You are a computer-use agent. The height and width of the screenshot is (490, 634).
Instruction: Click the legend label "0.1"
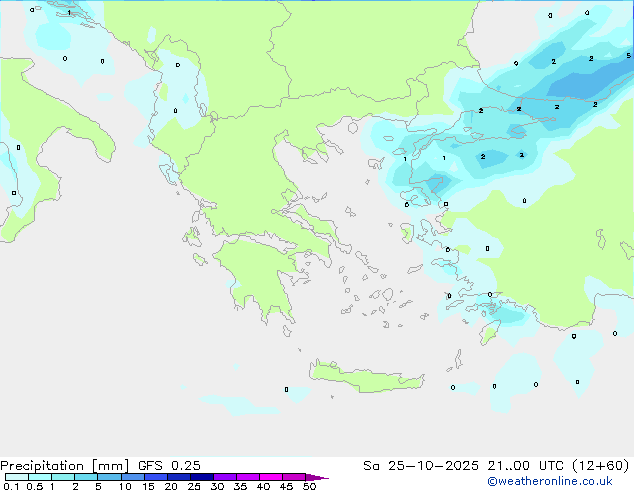[x=11, y=486]
